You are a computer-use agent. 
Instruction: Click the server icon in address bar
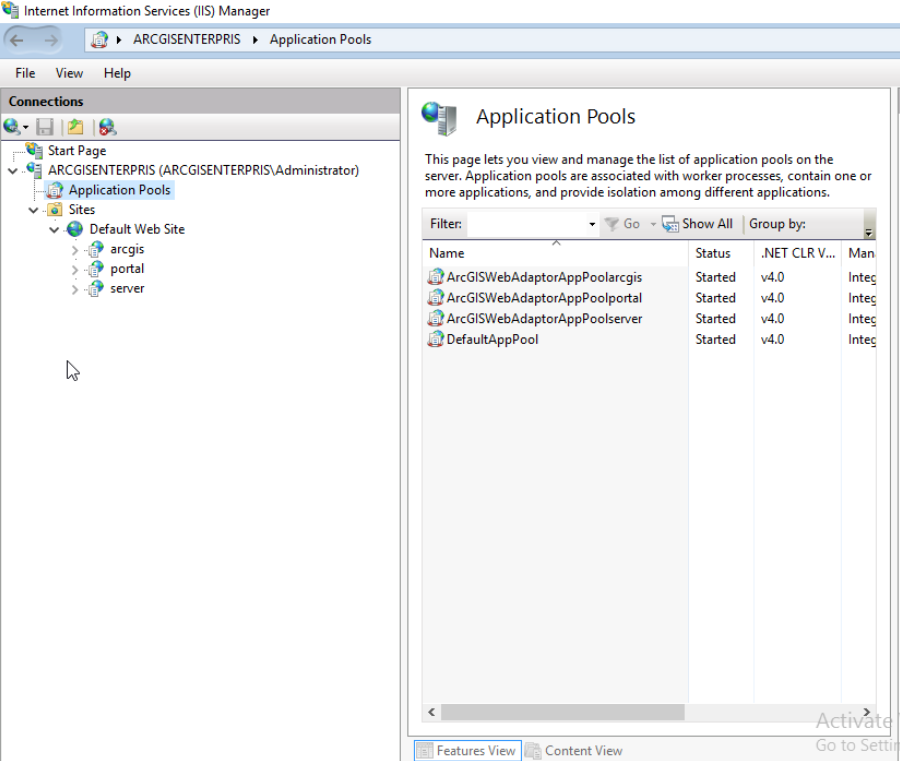click(100, 40)
